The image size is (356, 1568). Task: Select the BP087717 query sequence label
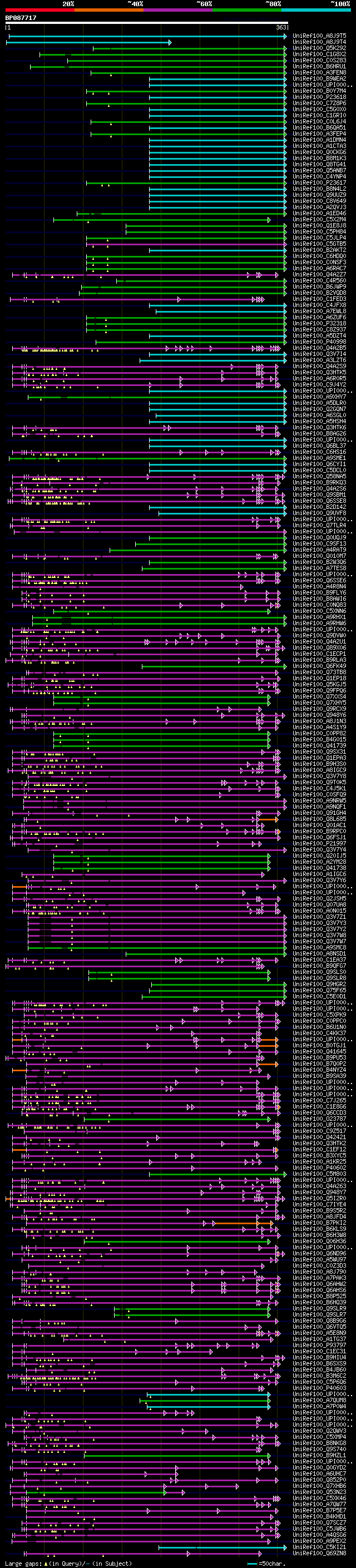(x=21, y=18)
